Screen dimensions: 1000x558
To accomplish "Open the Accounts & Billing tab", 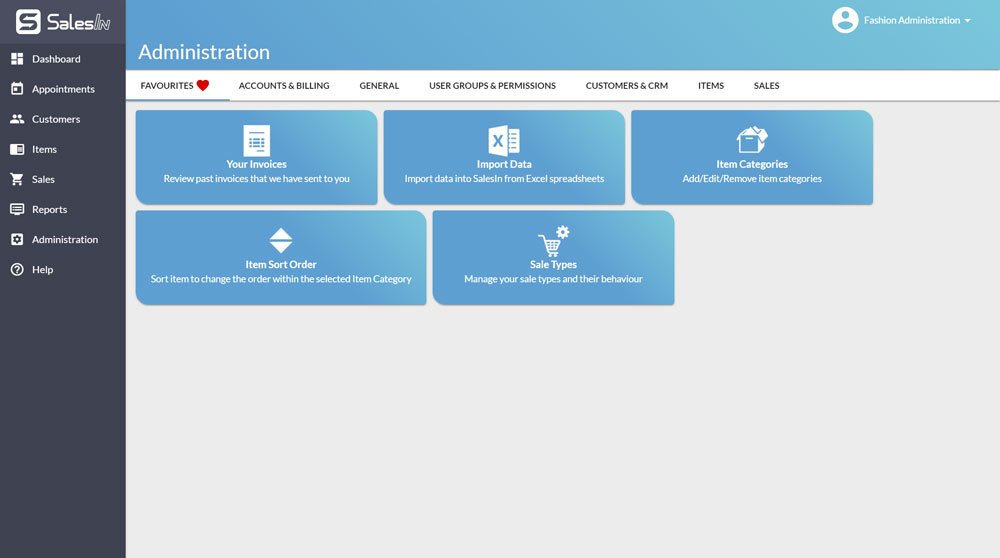I will tap(284, 85).
